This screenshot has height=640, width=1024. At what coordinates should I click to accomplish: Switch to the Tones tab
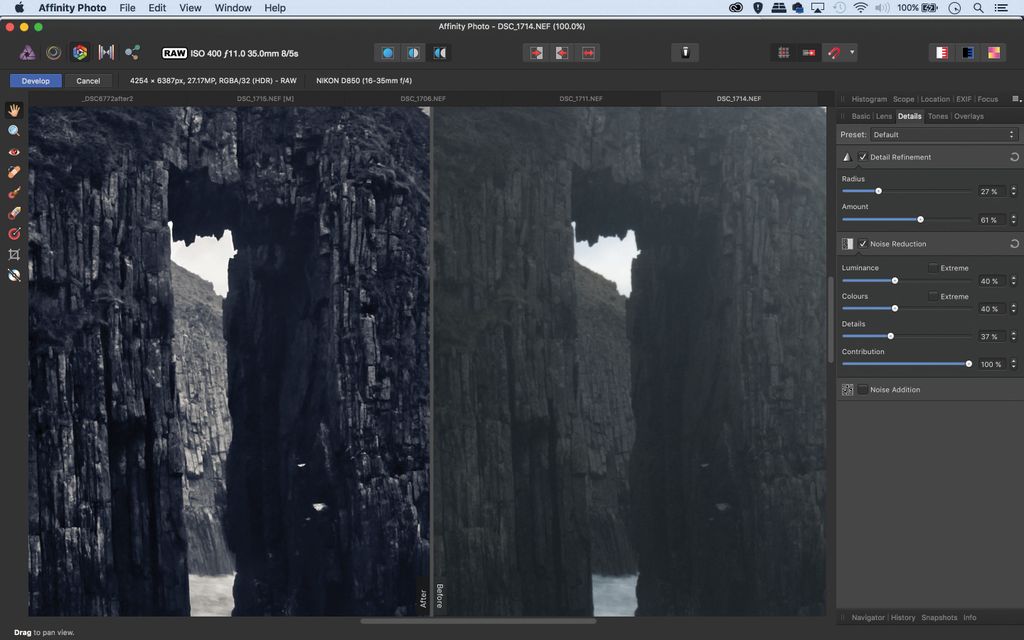[x=937, y=116]
